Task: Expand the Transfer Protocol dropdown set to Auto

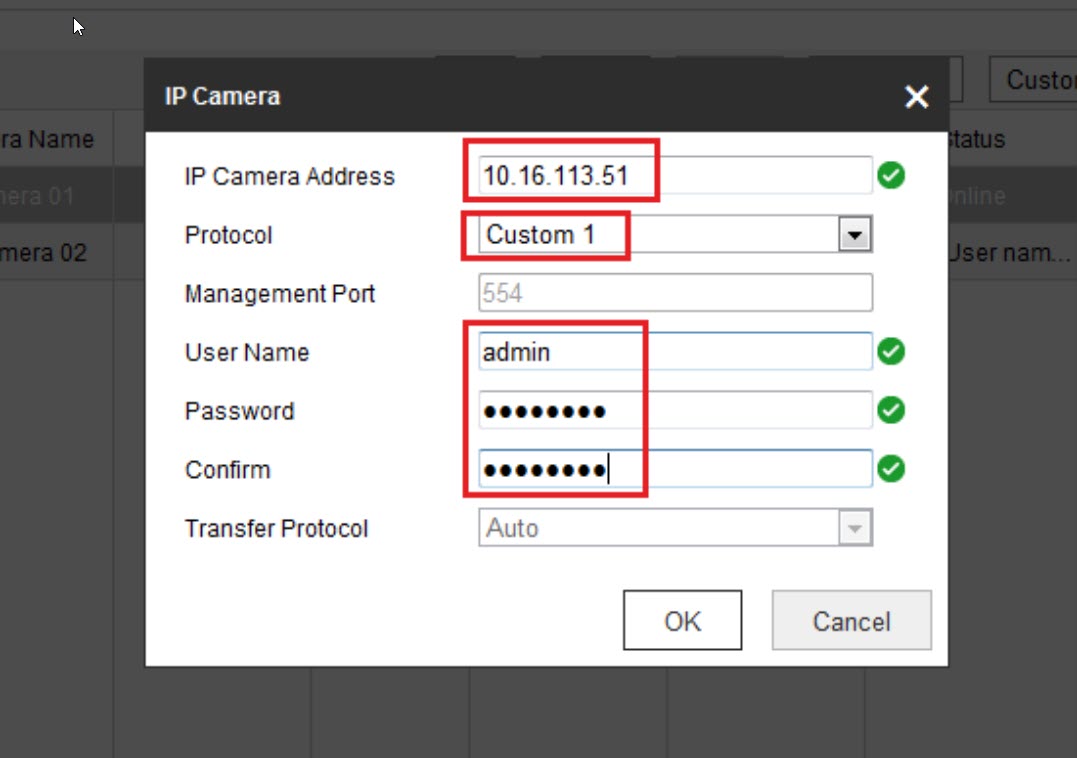Action: point(675,528)
